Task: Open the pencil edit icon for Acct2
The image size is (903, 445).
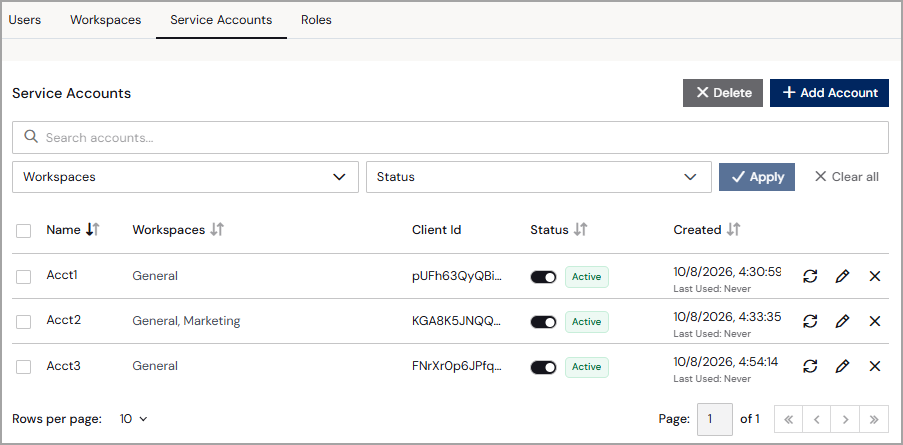Action: [843, 321]
